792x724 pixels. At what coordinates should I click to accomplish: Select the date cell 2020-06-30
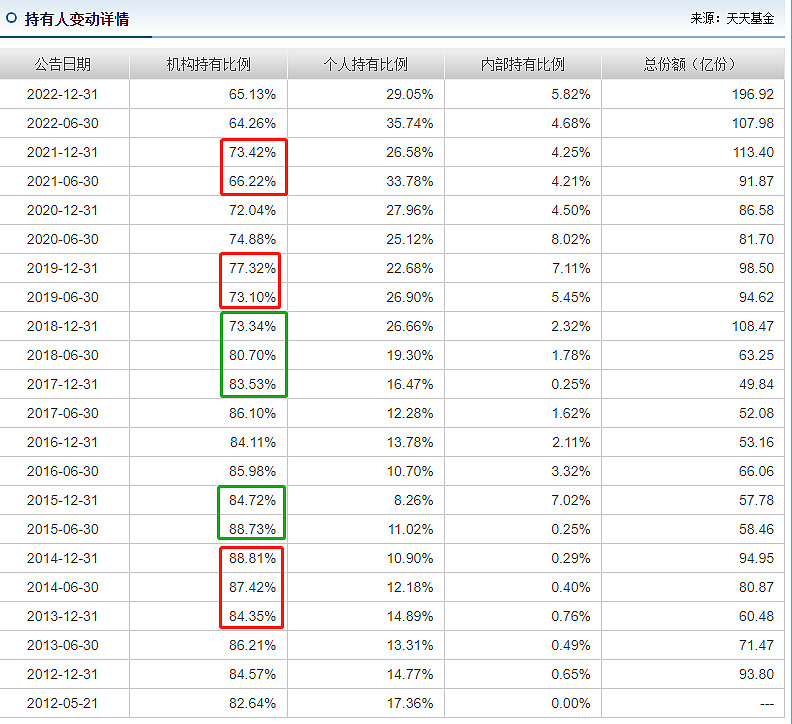63,239
